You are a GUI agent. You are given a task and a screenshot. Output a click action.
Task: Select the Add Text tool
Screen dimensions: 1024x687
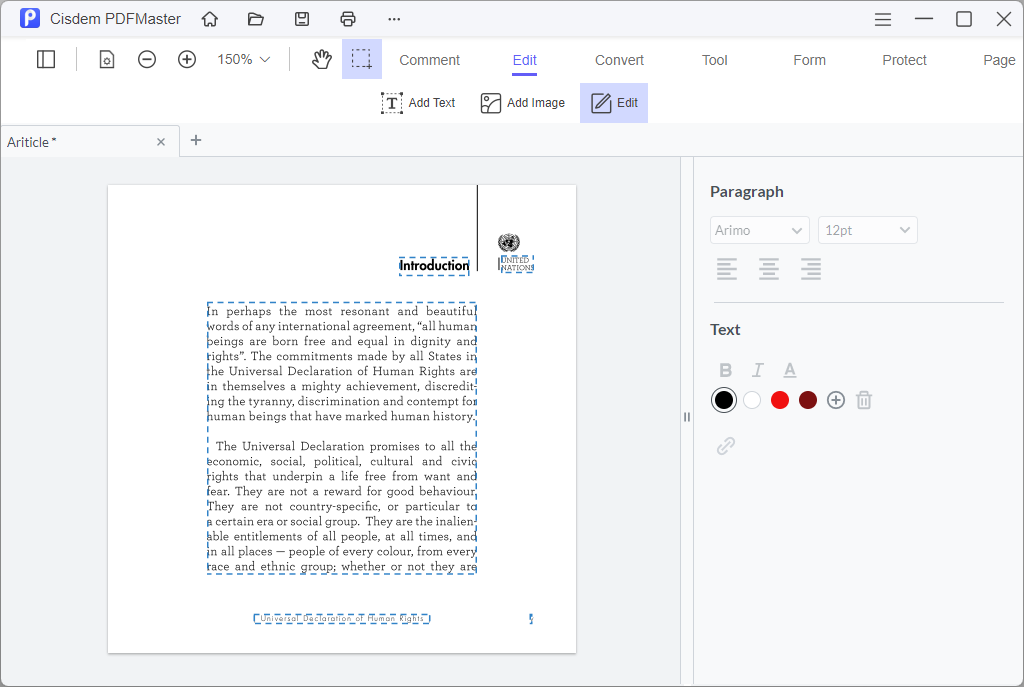(x=418, y=102)
